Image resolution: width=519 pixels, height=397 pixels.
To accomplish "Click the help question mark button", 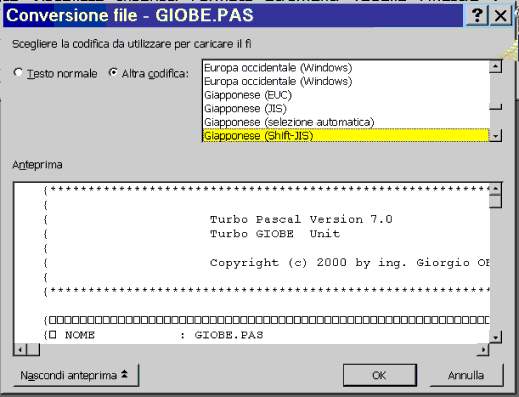I will coord(477,16).
